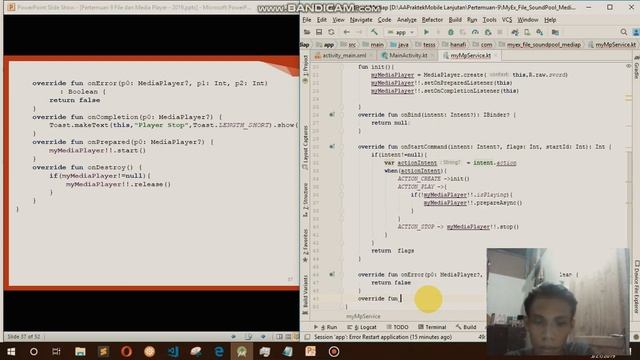Image resolution: width=640 pixels, height=360 pixels.
Task: Click the myMpService.kt breadcrumb
Action: [612, 44]
